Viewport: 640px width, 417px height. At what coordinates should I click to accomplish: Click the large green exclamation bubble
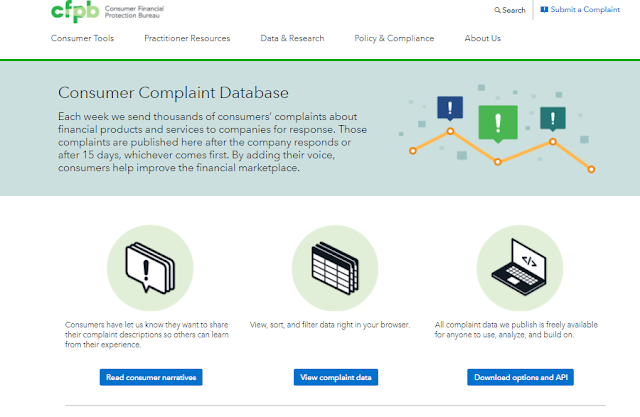click(498, 124)
